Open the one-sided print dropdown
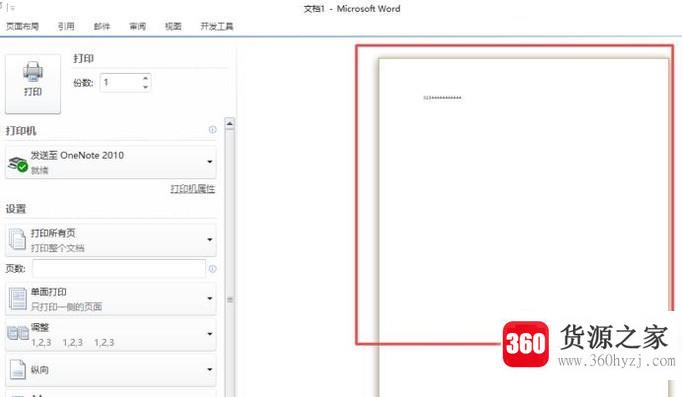Image resolution: width=682 pixels, height=397 pixels. (x=110, y=299)
